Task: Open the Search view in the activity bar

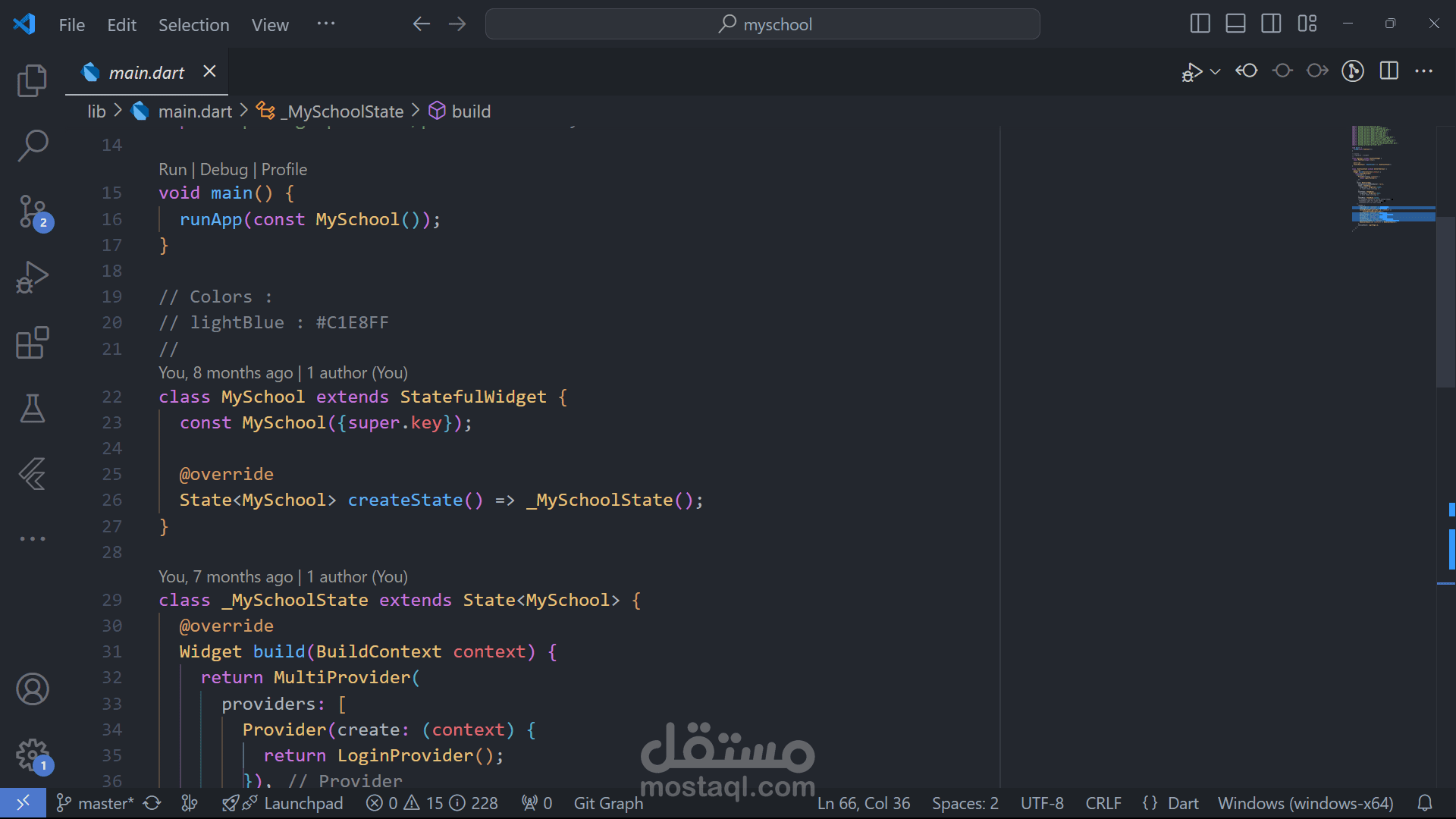Action: pos(32,146)
